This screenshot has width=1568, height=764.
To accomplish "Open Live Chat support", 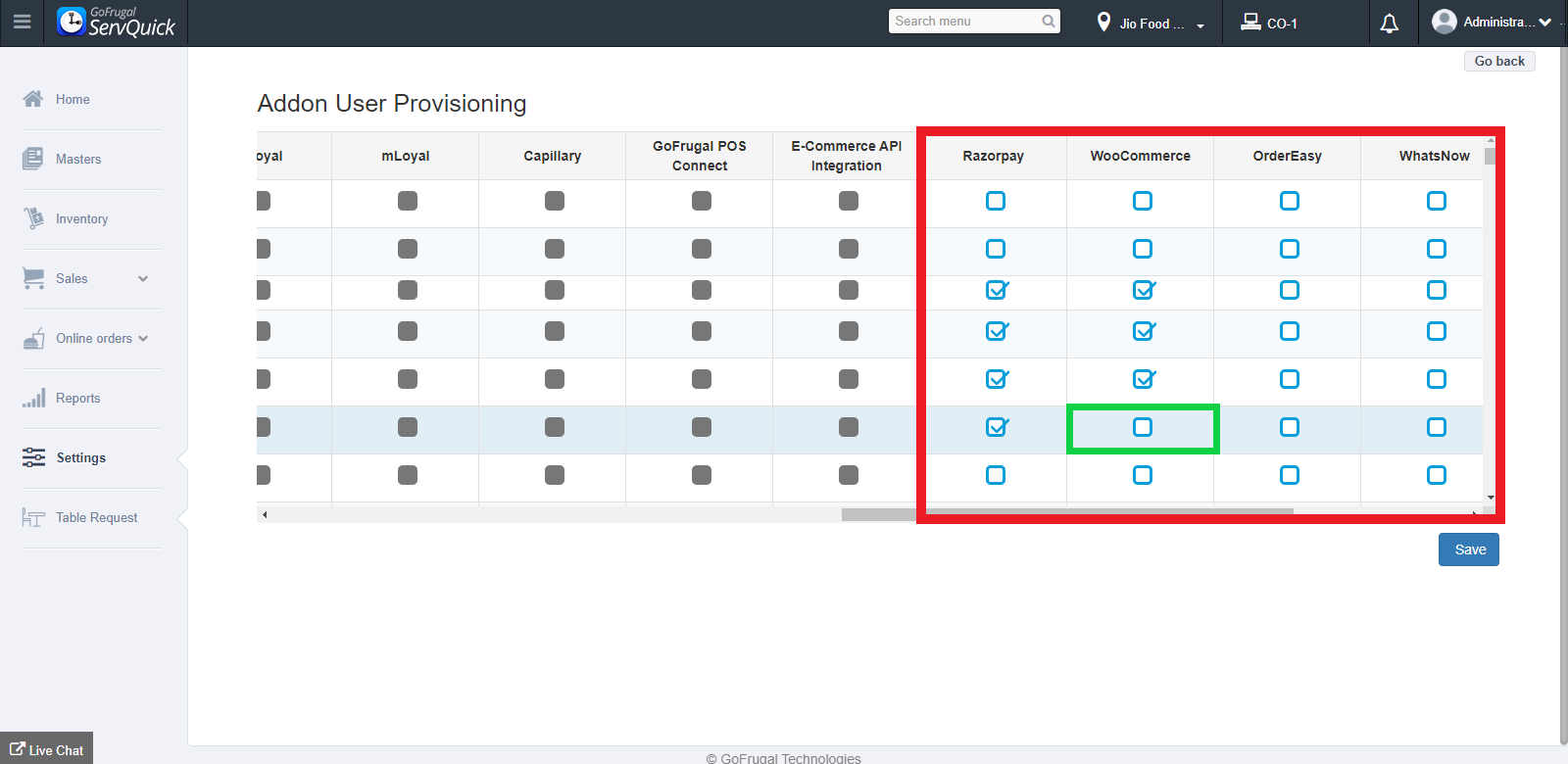I will tap(47, 750).
